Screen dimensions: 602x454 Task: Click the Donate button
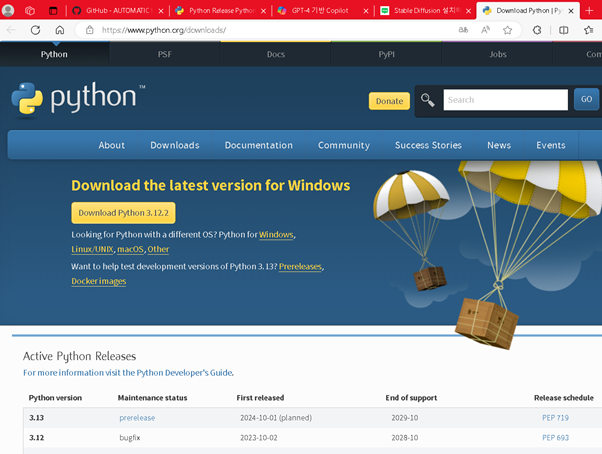tap(389, 101)
